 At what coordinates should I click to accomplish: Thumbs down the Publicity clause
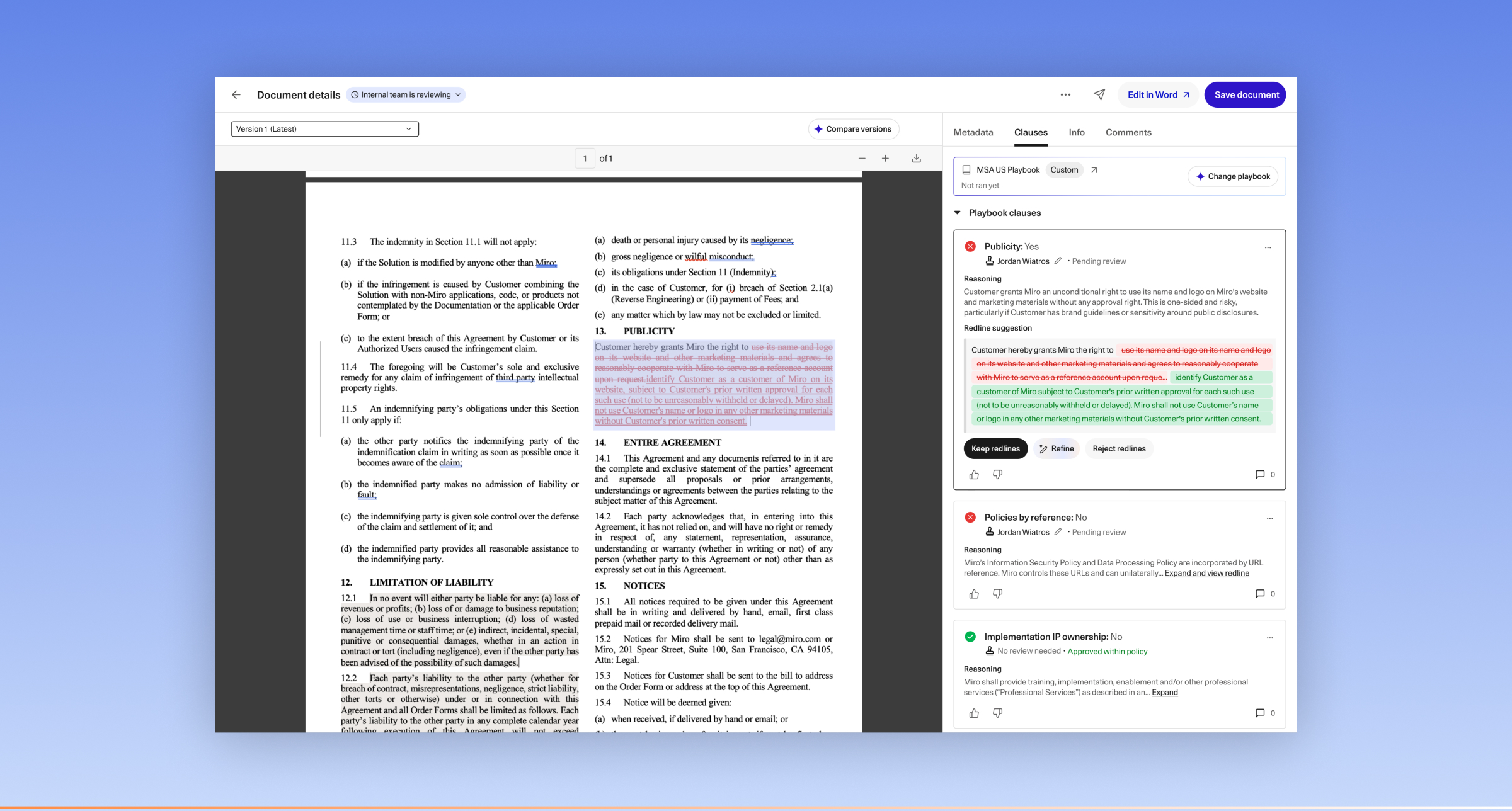pyautogui.click(x=997, y=475)
